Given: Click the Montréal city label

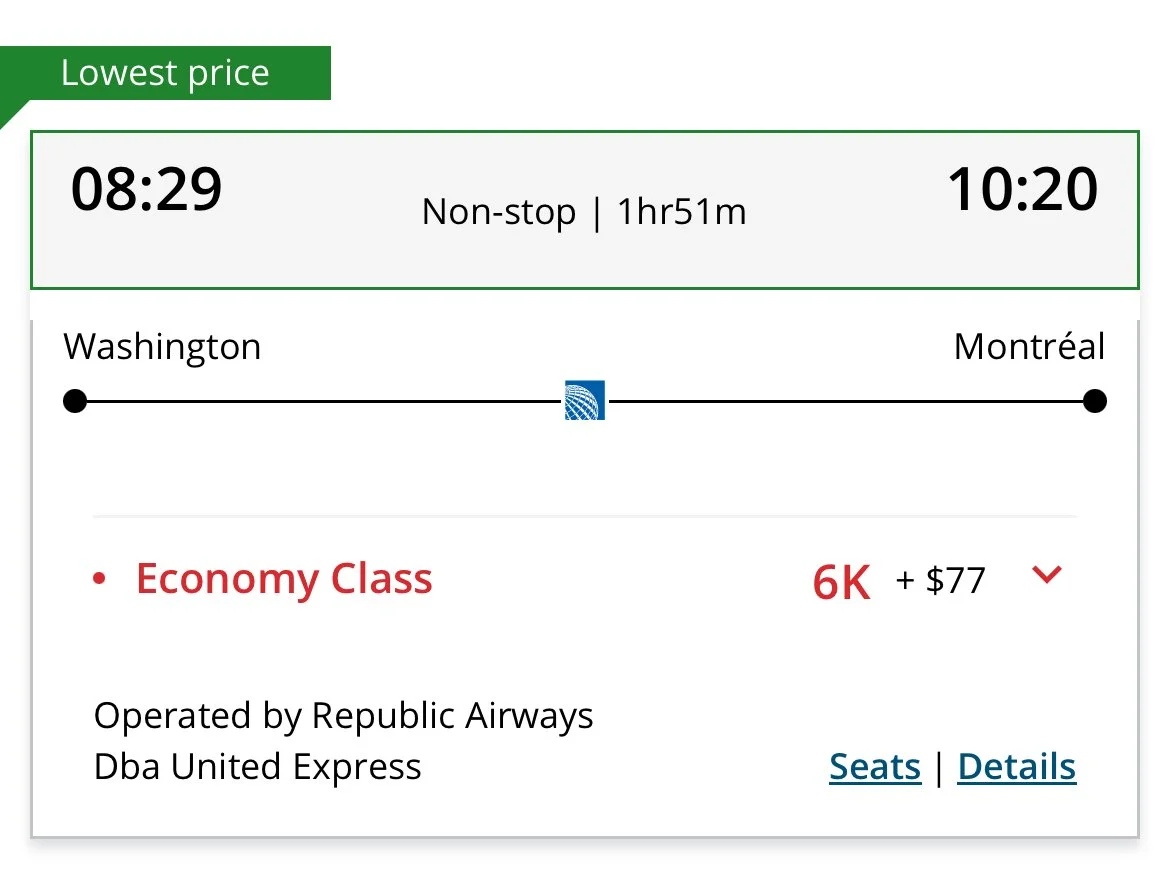Looking at the screenshot, I should (x=1029, y=347).
